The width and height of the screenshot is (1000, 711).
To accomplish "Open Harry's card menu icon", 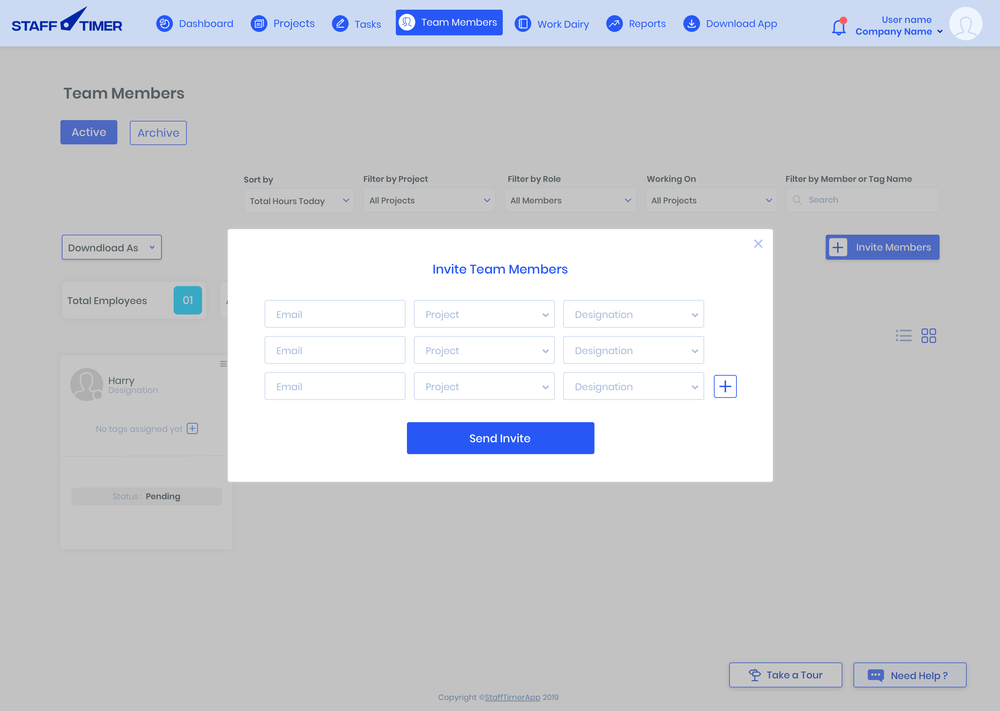I will click(223, 364).
